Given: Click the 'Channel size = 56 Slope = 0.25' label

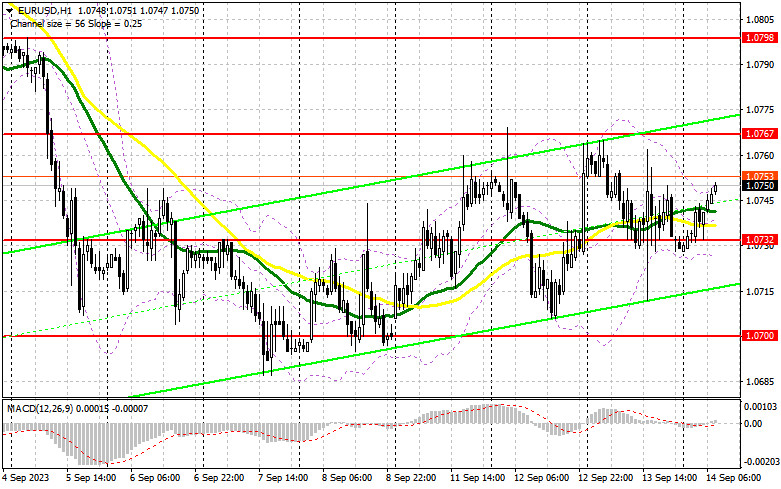Looking at the screenshot, I should pos(76,24).
